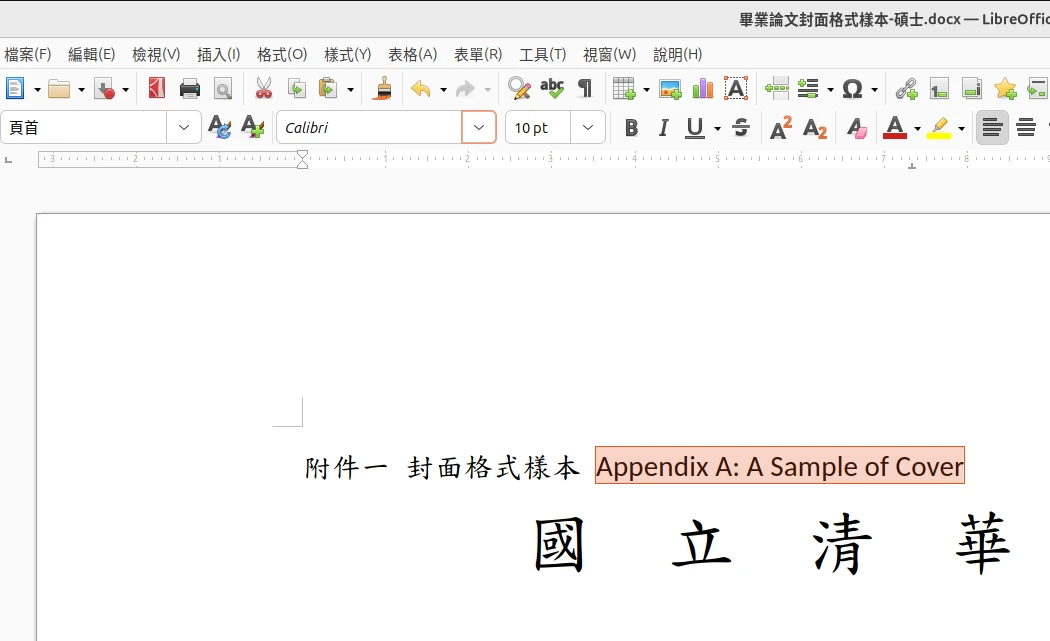Apply the red font color swatch

895,127
